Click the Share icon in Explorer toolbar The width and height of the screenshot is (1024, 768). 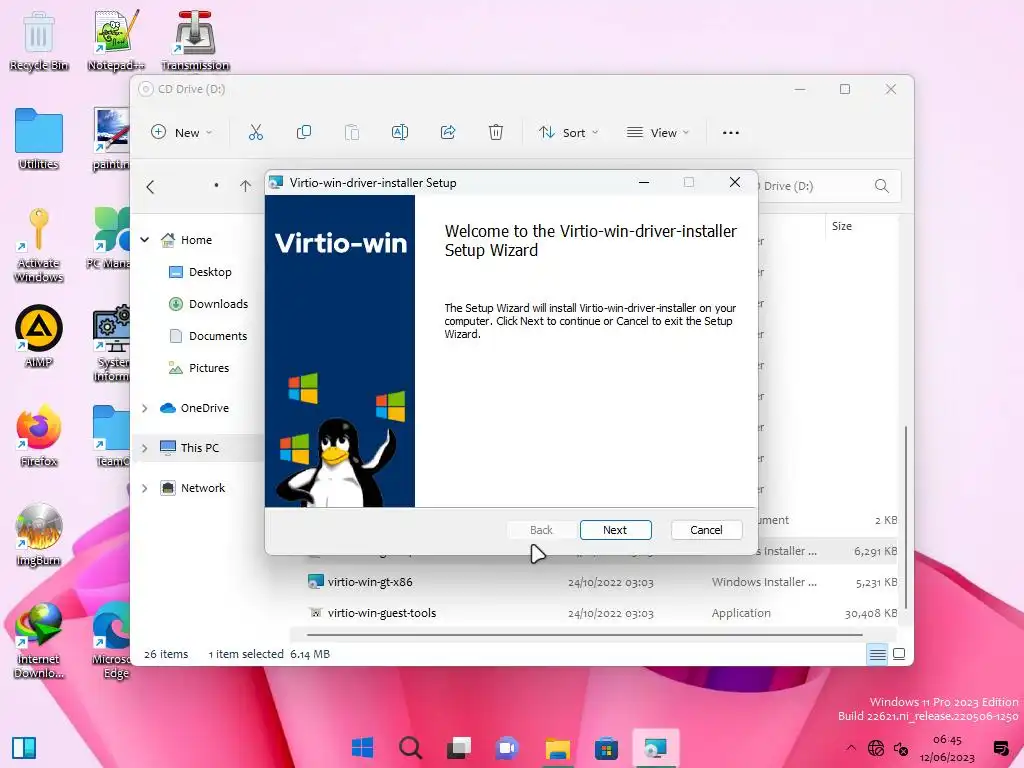448,133
